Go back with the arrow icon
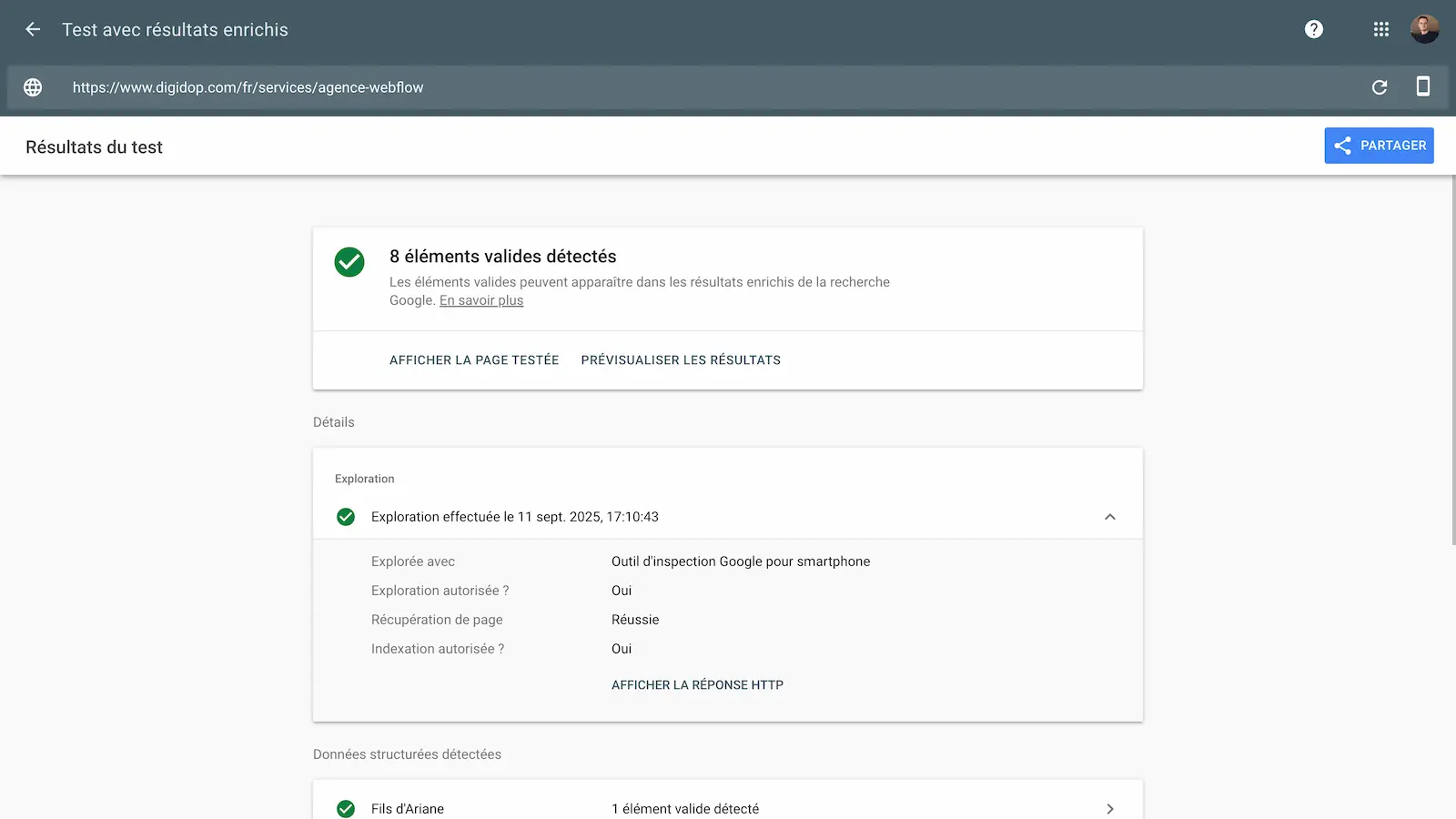The image size is (1456, 819). (x=33, y=29)
